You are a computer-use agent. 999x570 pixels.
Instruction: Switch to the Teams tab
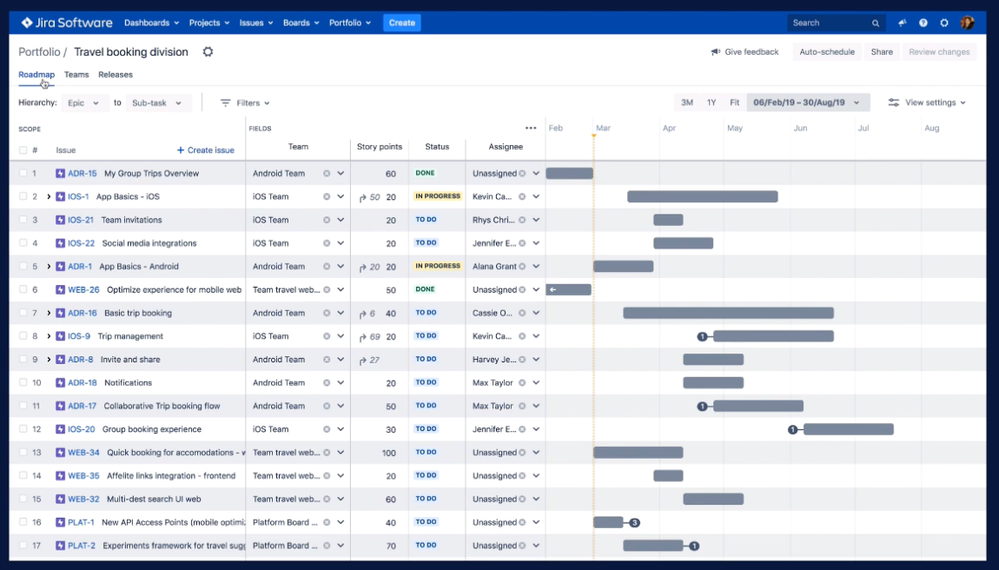click(76, 75)
